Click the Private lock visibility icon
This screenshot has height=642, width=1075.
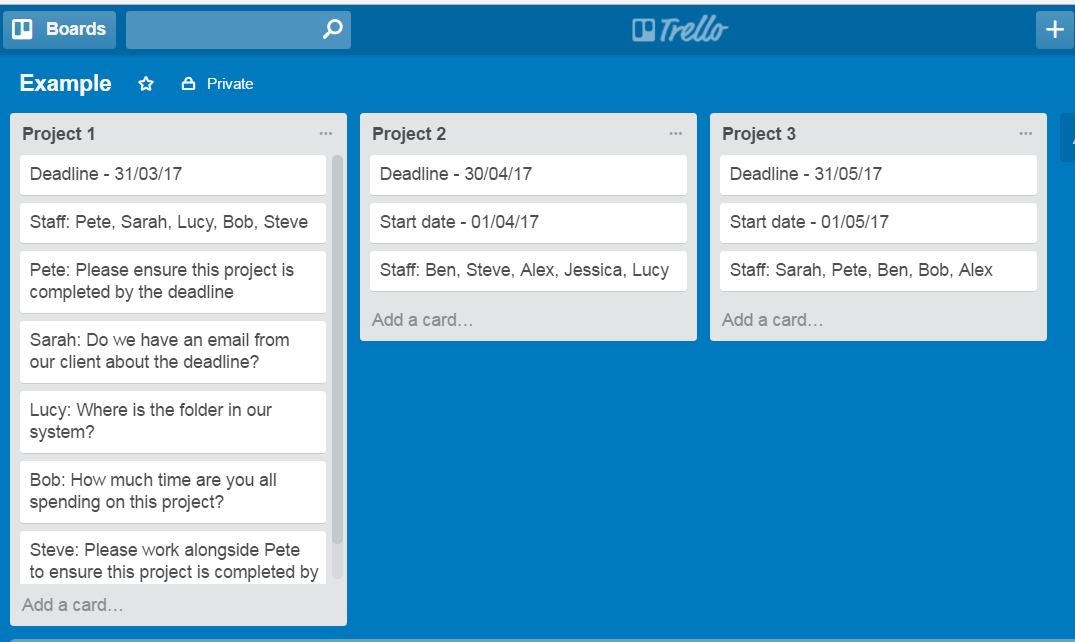pyautogui.click(x=188, y=84)
